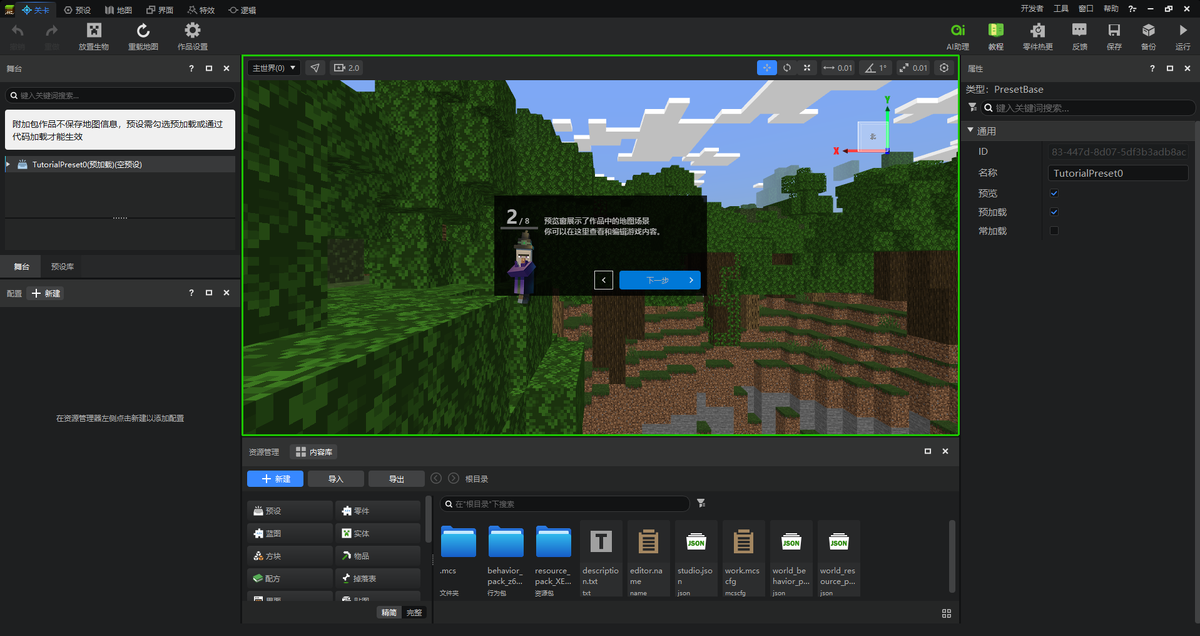Click the filter icon in 属性 panel
The image size is (1200, 636).
[972, 107]
